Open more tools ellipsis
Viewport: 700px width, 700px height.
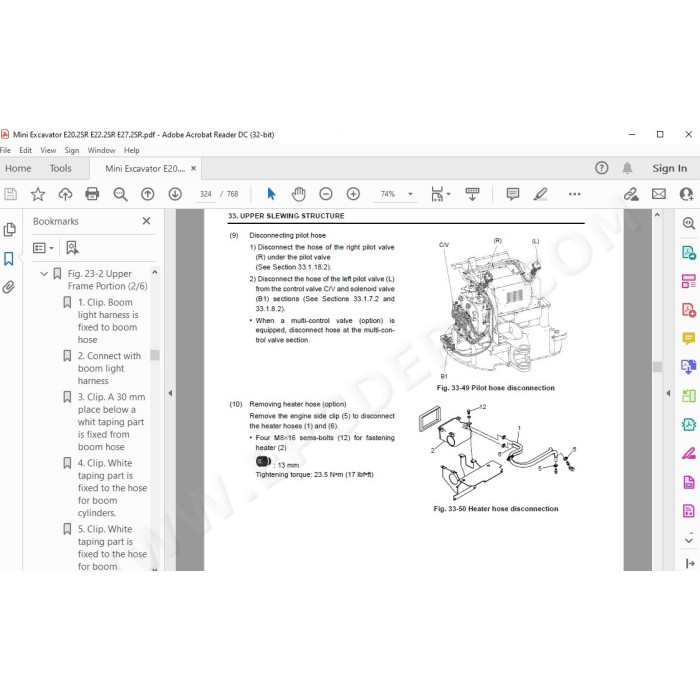pos(575,194)
